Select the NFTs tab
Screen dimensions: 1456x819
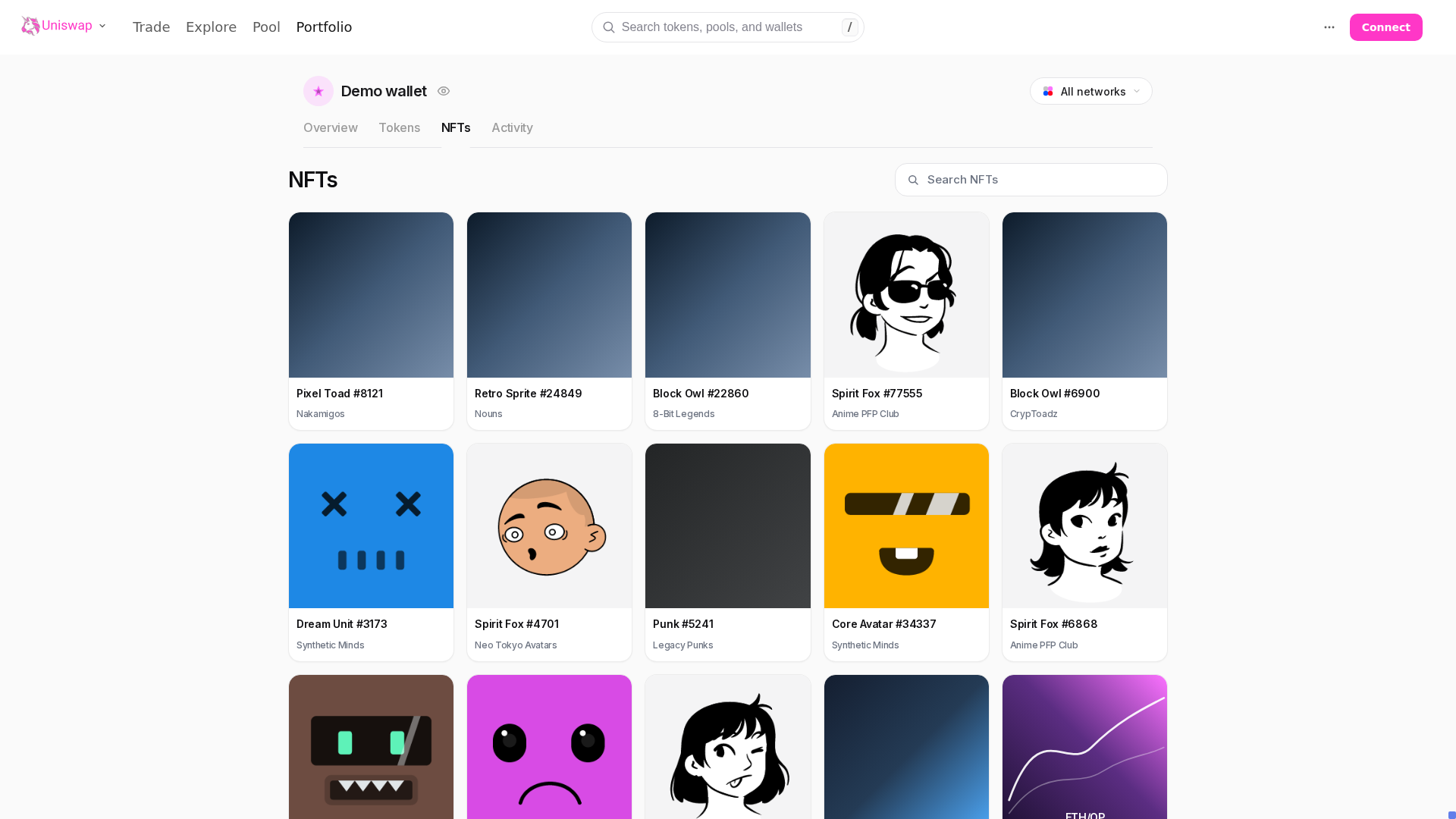coord(456,127)
